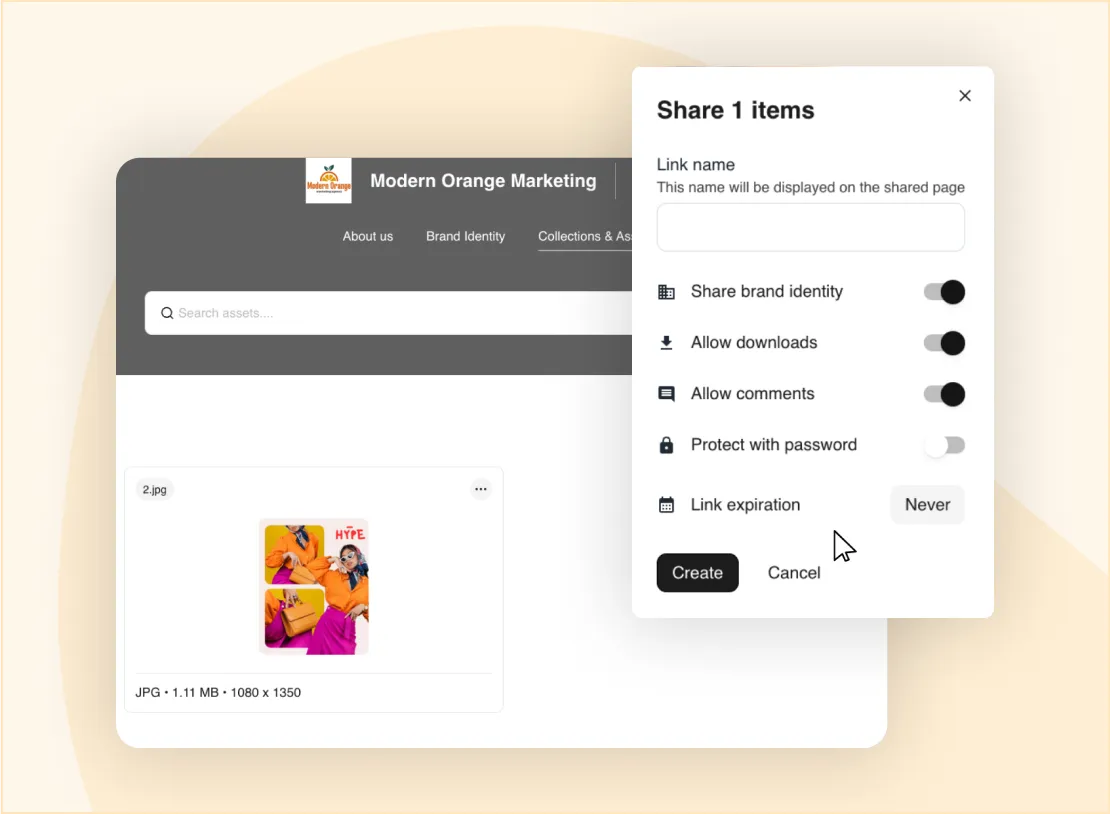This screenshot has width=1110, height=814.
Task: Click the search magnifier icon
Action: pyautogui.click(x=167, y=313)
